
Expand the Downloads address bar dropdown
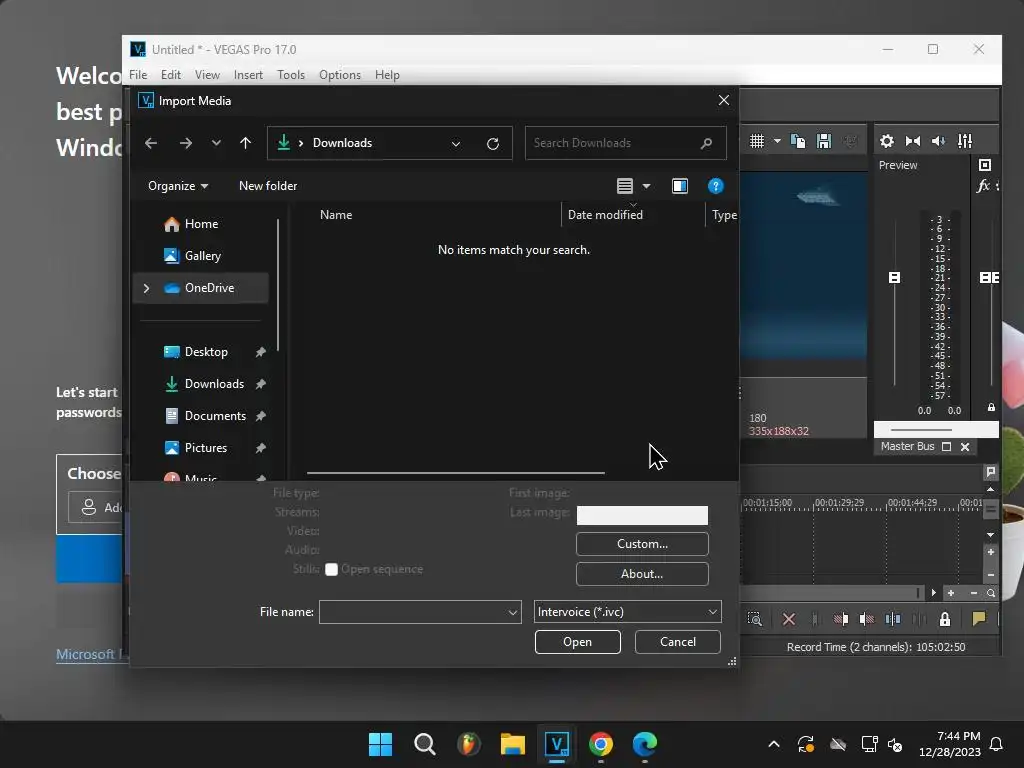[x=456, y=144]
